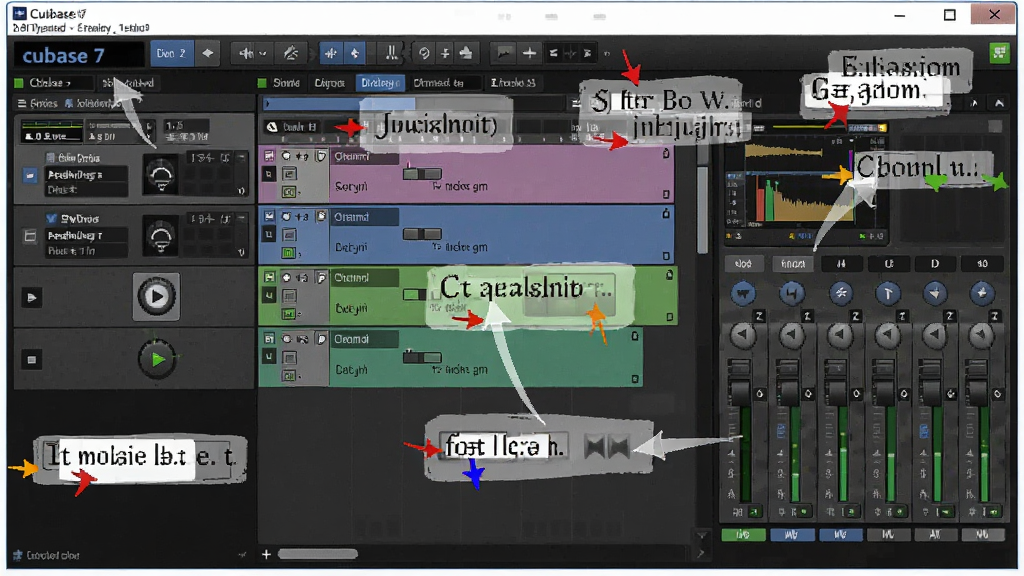
Task: Click the dial knob in the first inspector strip
Action: [161, 175]
